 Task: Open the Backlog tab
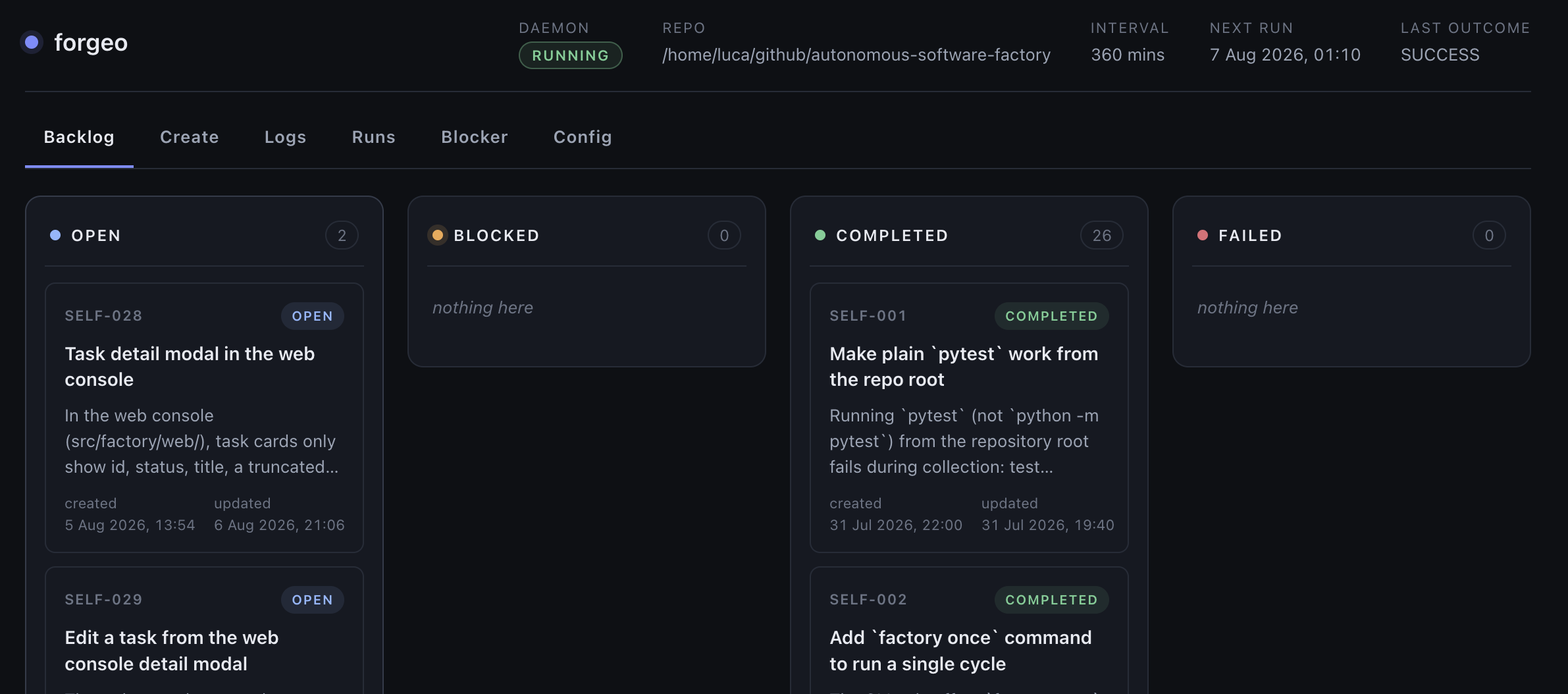click(x=79, y=137)
